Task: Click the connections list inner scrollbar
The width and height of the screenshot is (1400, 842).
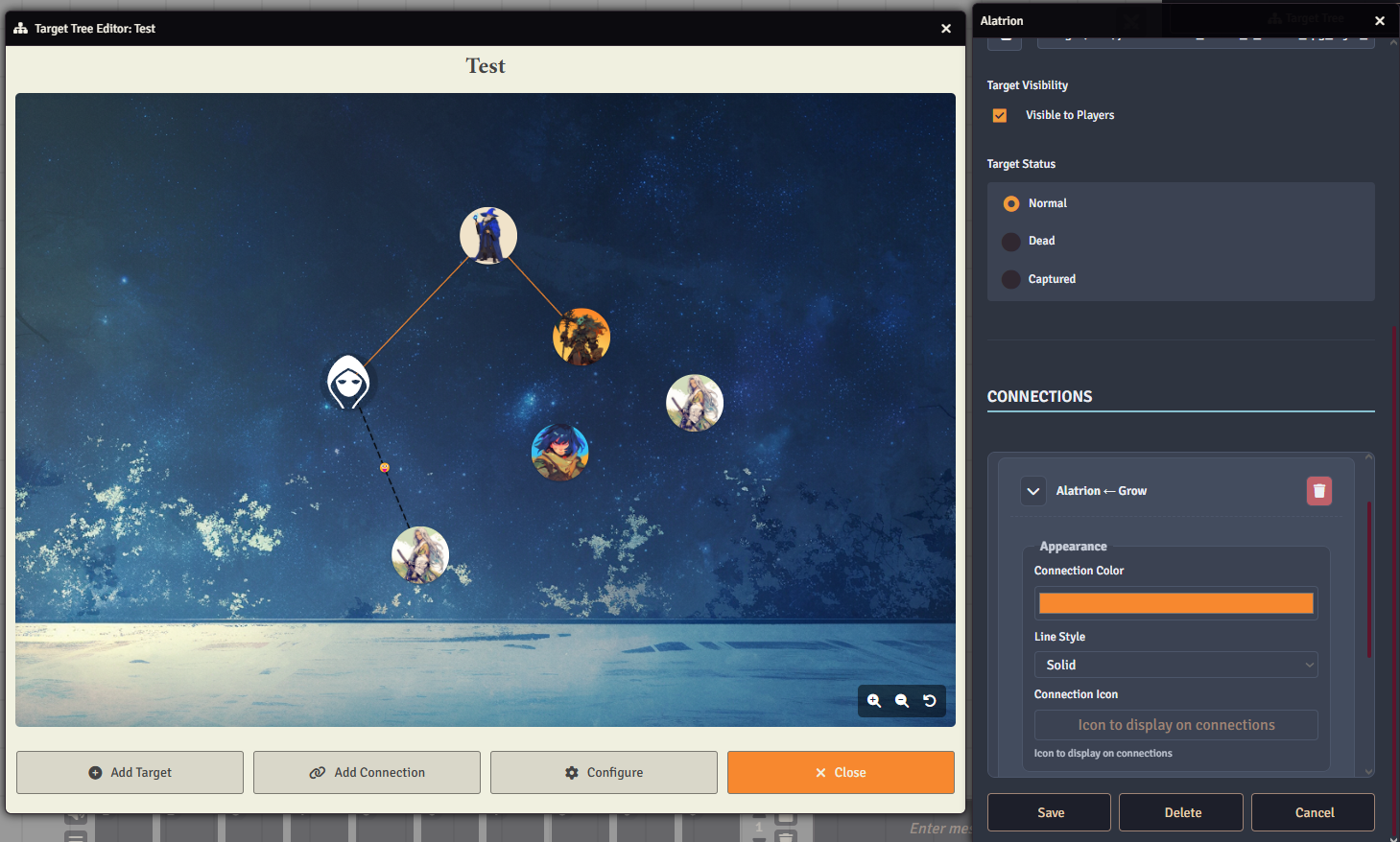Action: pyautogui.click(x=1369, y=579)
